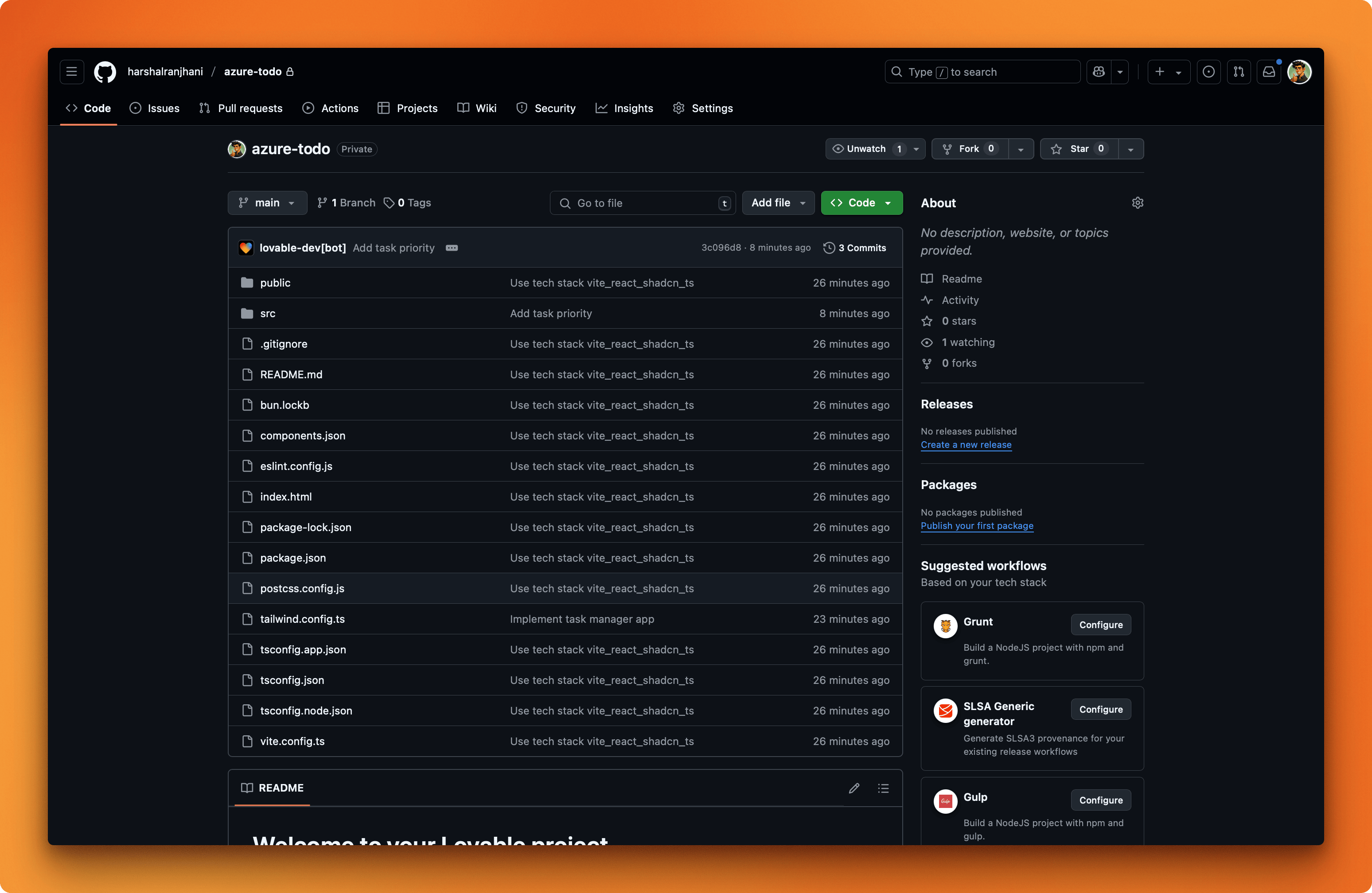
Task: View the 1 Branch list
Action: tap(346, 203)
